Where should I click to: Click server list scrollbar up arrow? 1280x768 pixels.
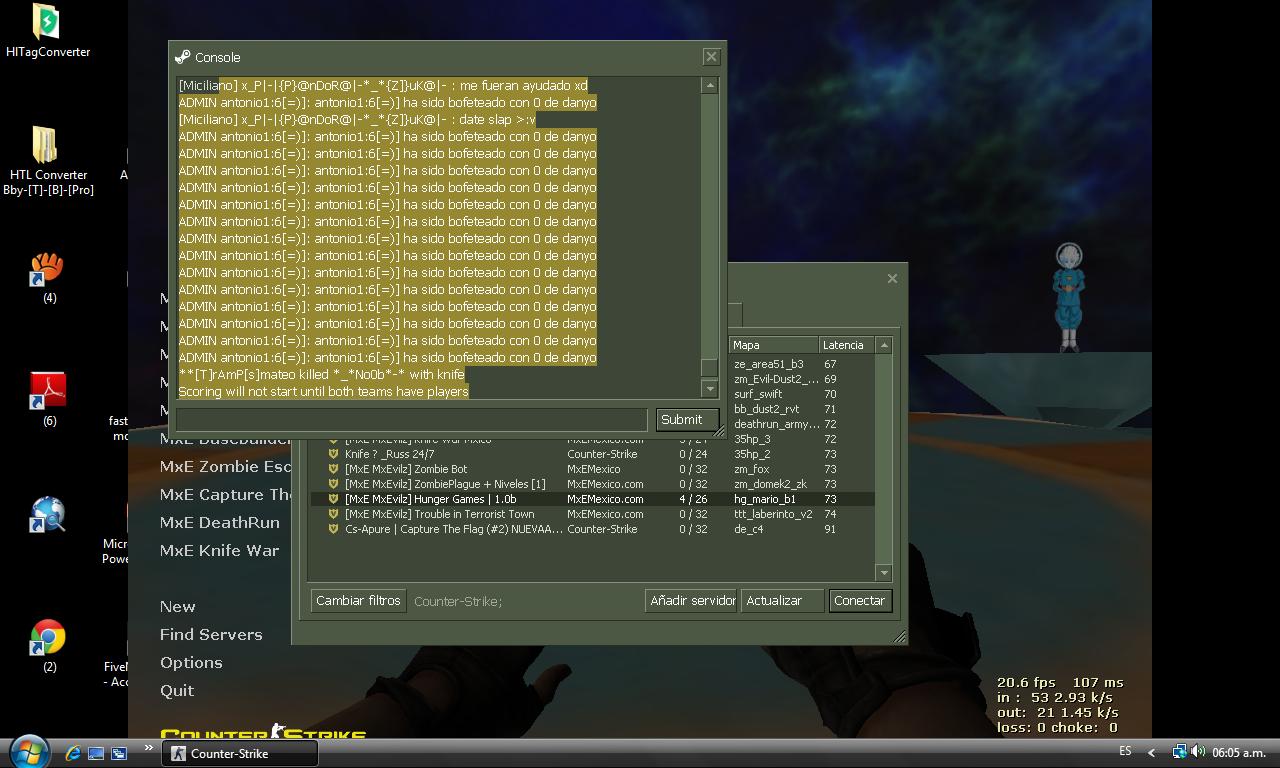[883, 345]
